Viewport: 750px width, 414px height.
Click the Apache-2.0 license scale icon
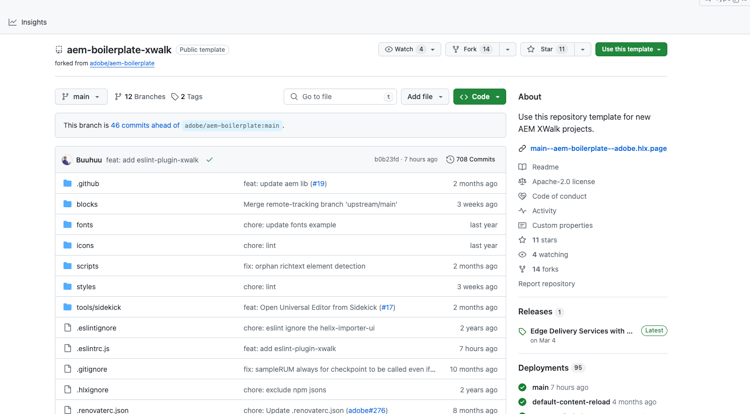[x=522, y=182]
